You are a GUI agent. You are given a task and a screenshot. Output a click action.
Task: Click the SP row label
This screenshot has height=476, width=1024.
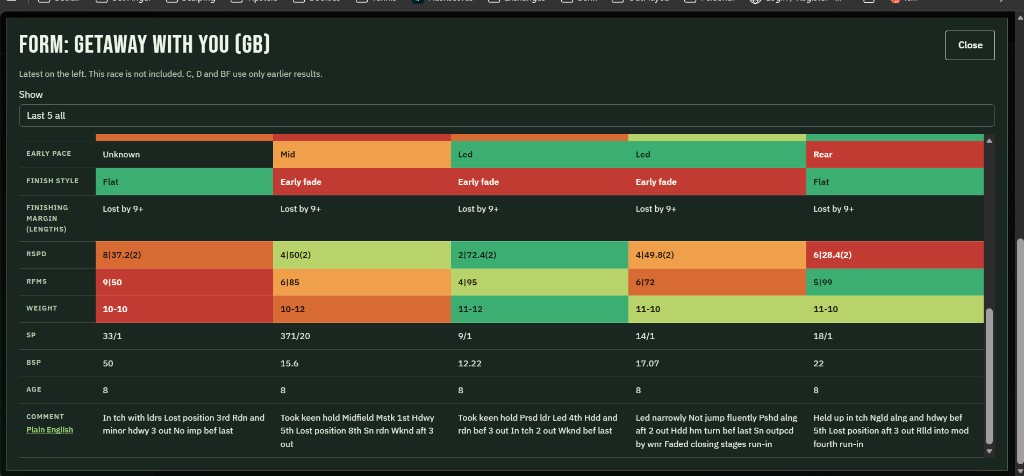coord(30,336)
